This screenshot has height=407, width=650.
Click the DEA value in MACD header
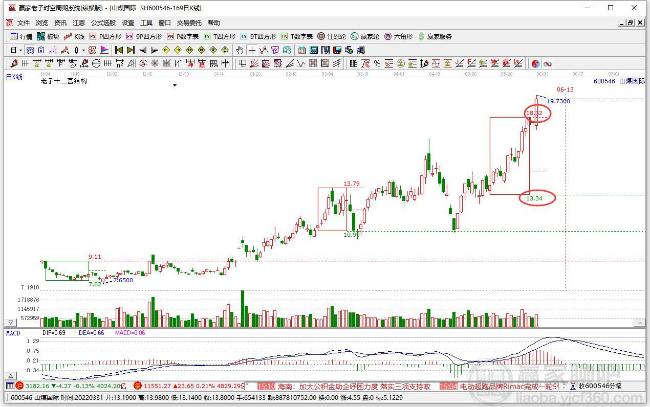tap(91, 333)
